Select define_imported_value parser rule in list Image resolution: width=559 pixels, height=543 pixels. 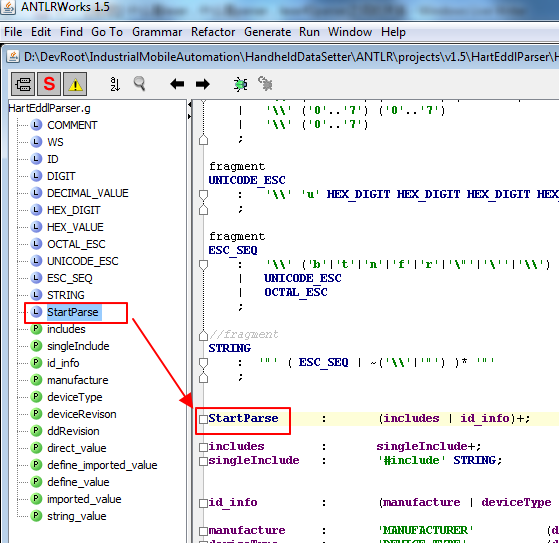point(102,465)
